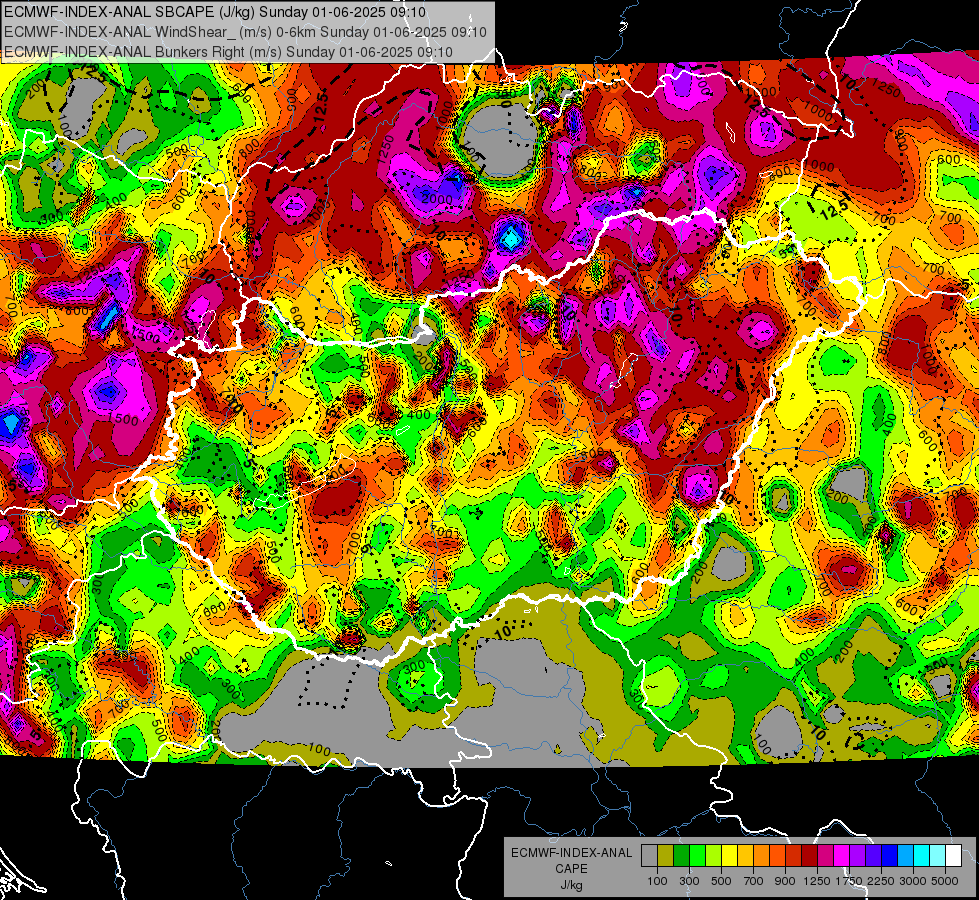979x900 pixels.
Task: Click the legend value 1250
Action: pyautogui.click(x=817, y=881)
